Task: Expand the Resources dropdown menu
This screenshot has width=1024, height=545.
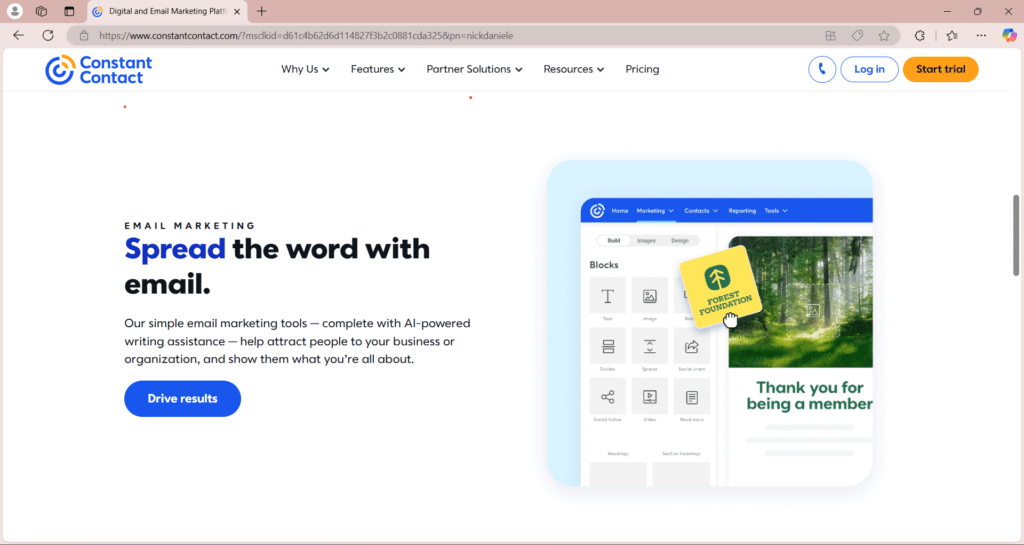Action: [573, 69]
